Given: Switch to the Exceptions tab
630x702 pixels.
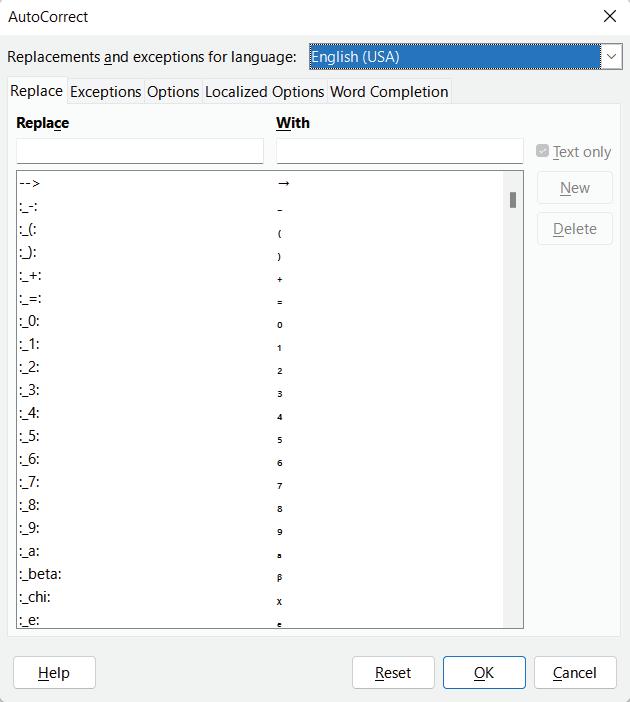Looking at the screenshot, I should coord(105,92).
